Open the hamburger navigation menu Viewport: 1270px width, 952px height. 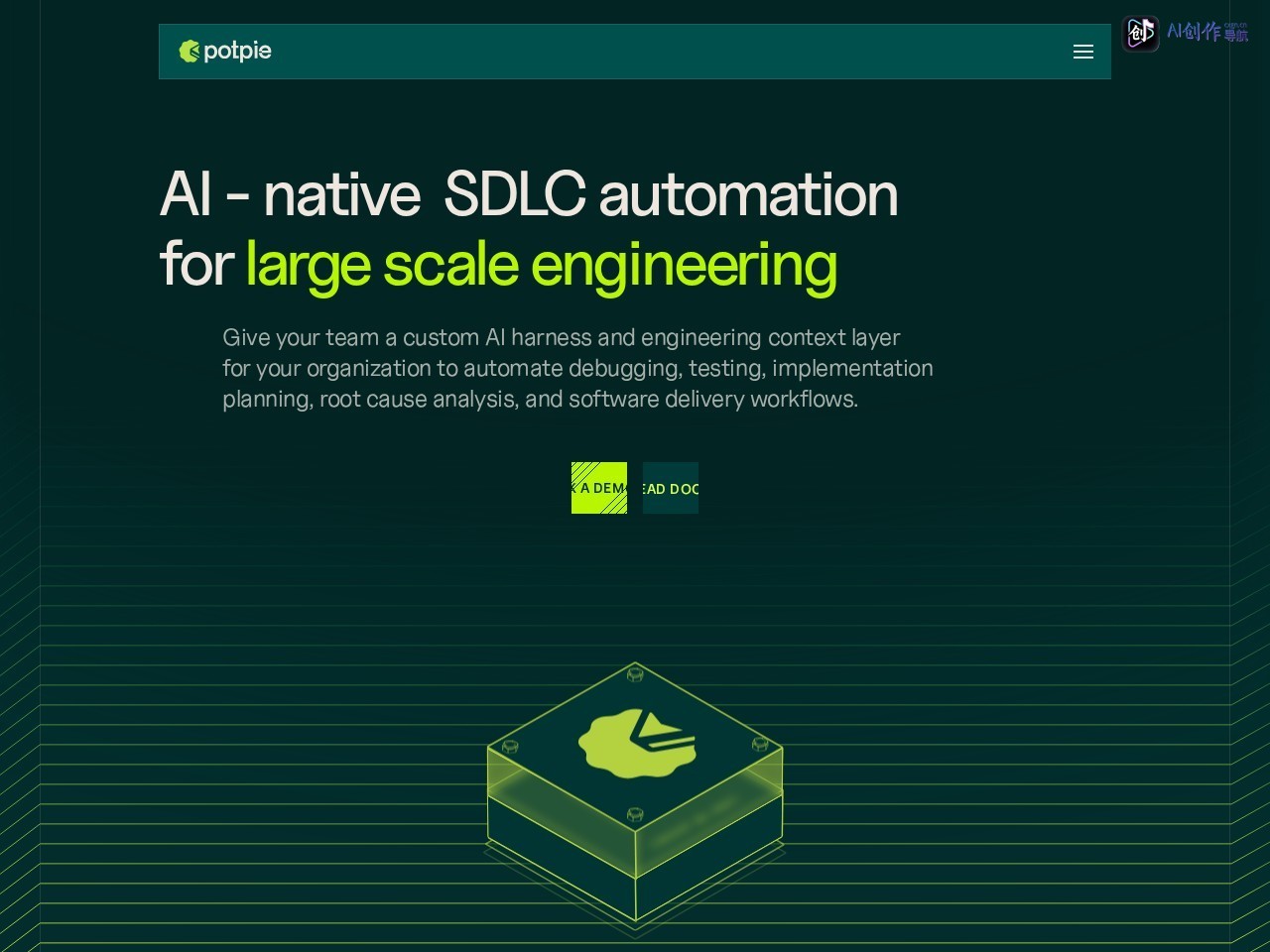coord(1083,52)
